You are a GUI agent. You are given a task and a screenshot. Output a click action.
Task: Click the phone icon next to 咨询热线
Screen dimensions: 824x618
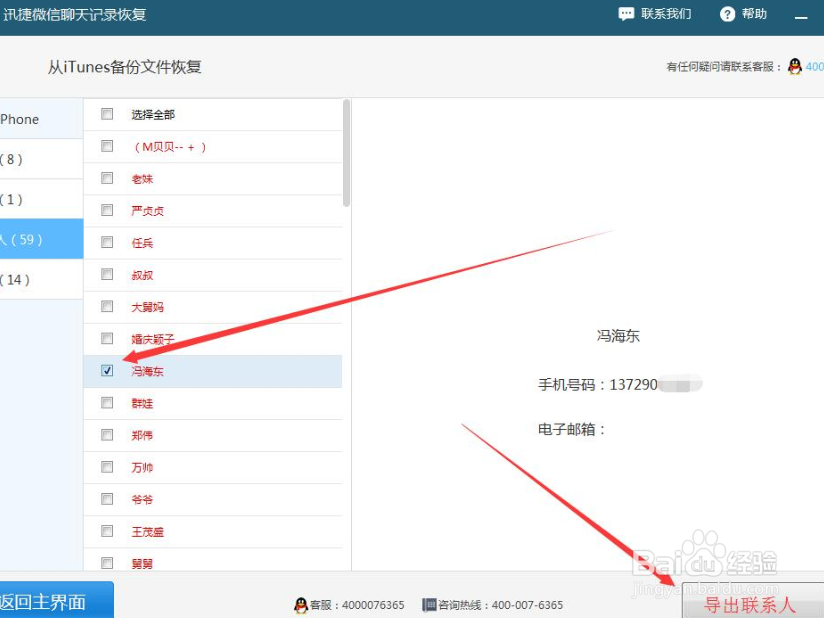coord(429,605)
